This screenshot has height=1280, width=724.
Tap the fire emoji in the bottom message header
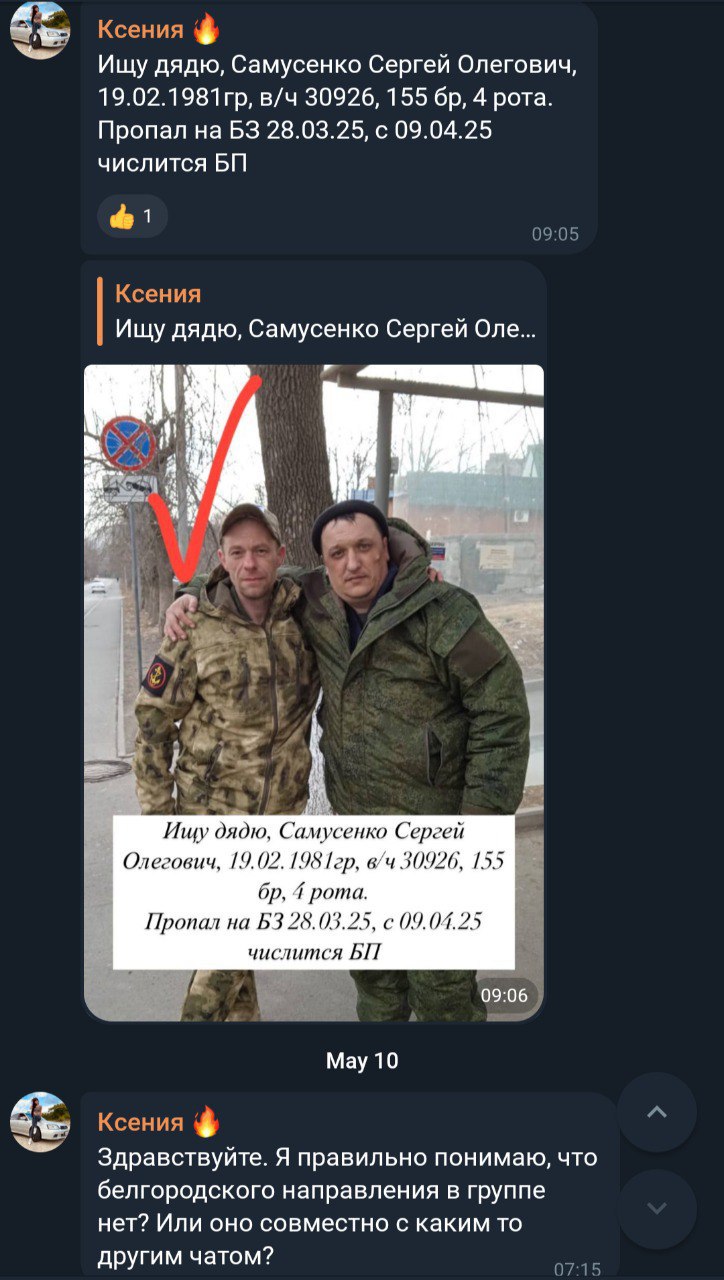click(x=206, y=1122)
